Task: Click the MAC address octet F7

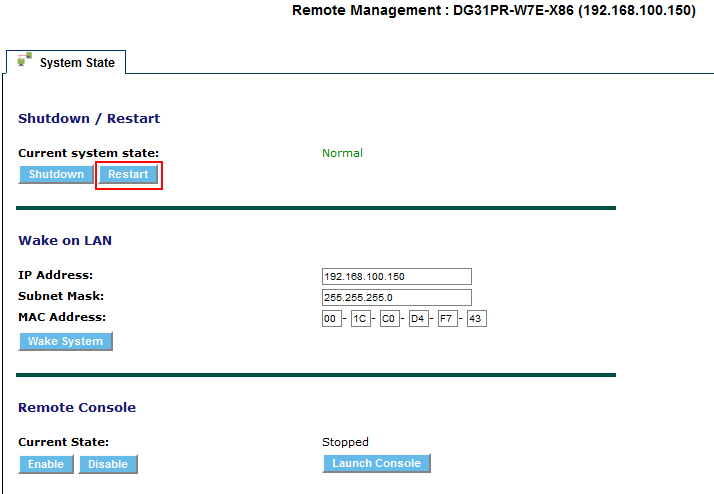Action: click(x=447, y=319)
